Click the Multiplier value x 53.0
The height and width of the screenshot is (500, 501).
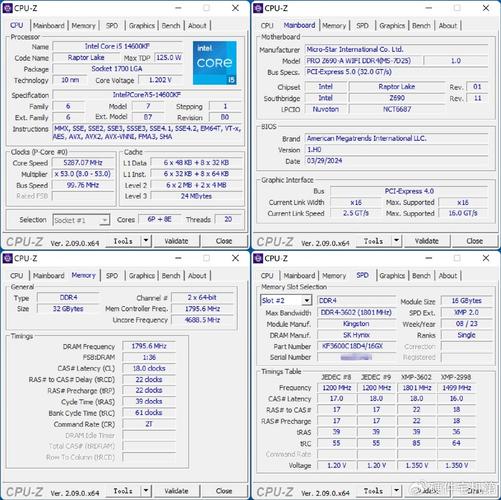83,174
